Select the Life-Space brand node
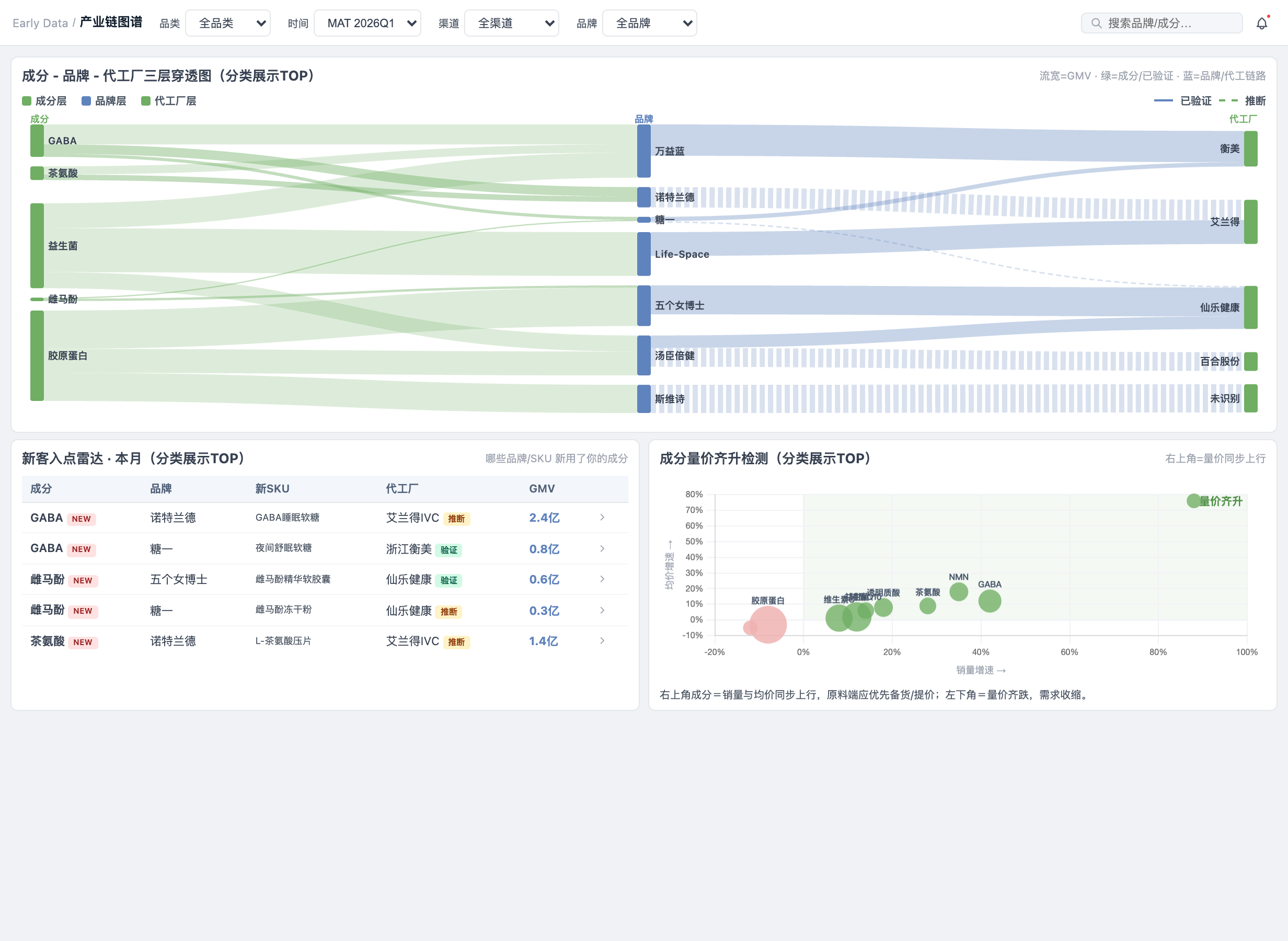 [643, 254]
